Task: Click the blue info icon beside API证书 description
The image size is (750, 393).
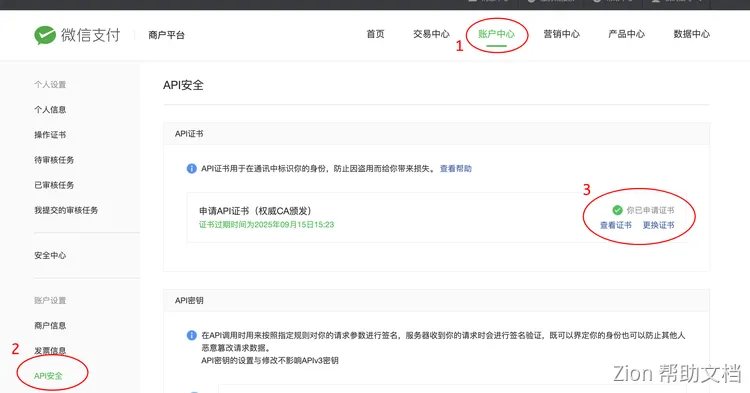Action: coord(191,169)
